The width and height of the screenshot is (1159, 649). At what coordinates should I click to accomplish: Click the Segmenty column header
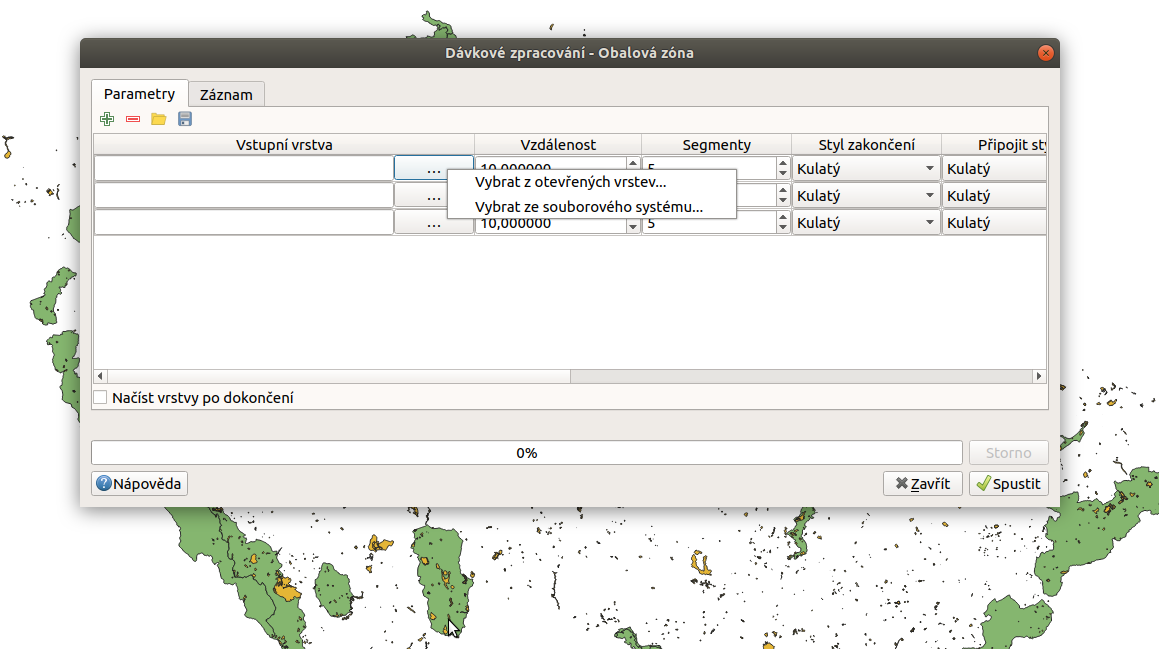[x=716, y=145]
